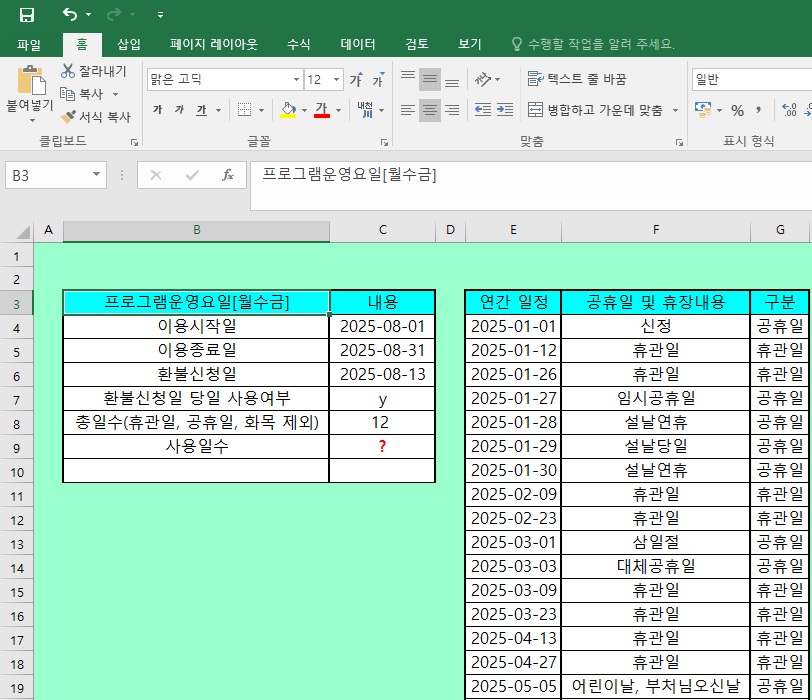The width and height of the screenshot is (812, 700).
Task: Click the 잘라내기 (Cut) scissors icon
Action: coord(68,71)
